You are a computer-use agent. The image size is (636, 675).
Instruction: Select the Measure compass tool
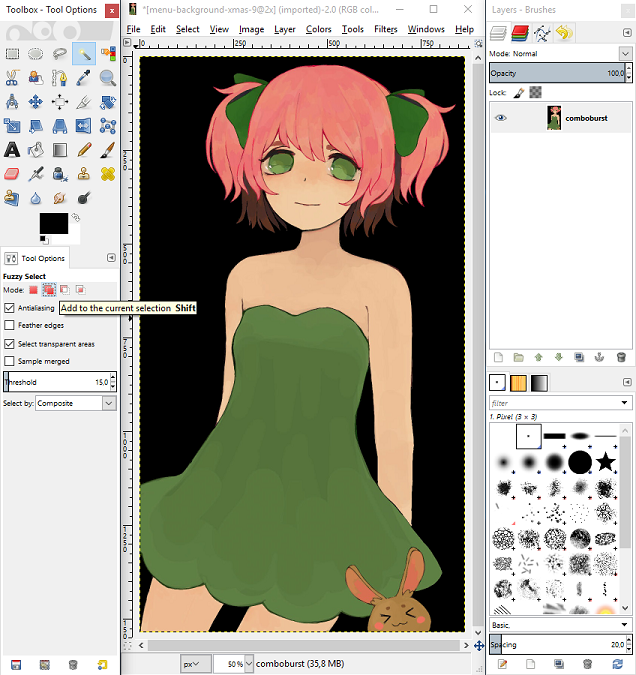12,102
